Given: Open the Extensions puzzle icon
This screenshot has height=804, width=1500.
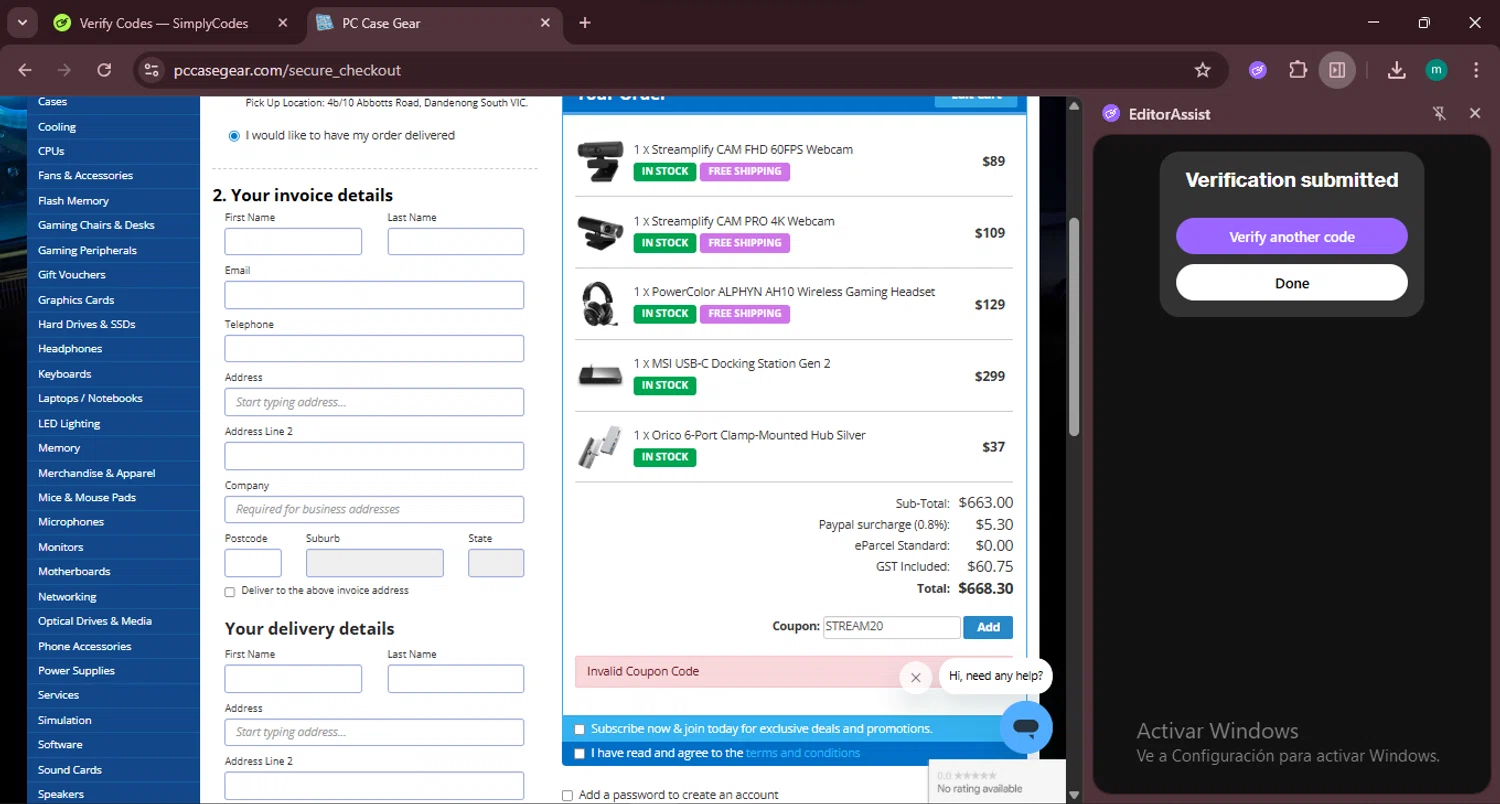Looking at the screenshot, I should [x=1298, y=70].
